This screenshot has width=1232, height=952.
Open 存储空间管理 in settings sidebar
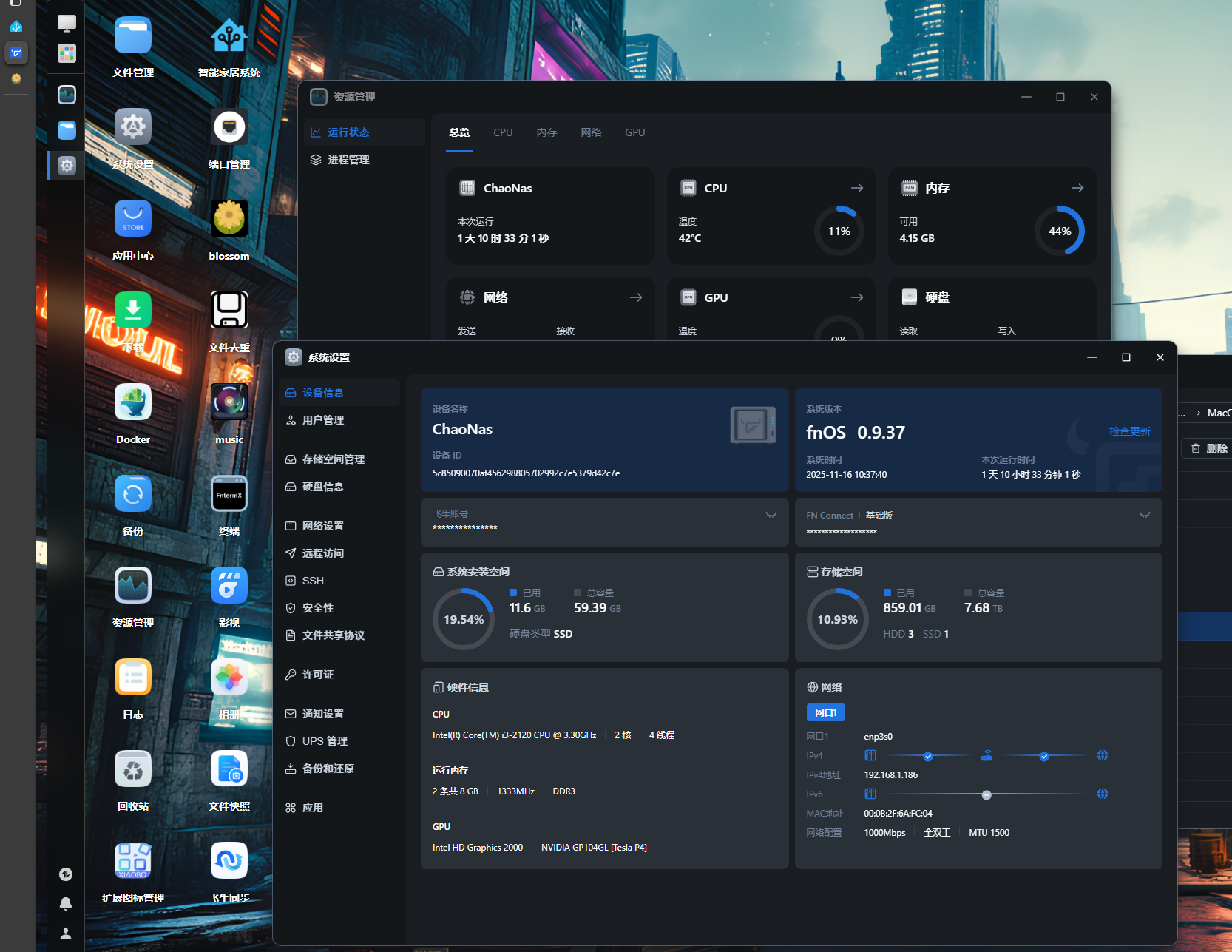pos(333,459)
